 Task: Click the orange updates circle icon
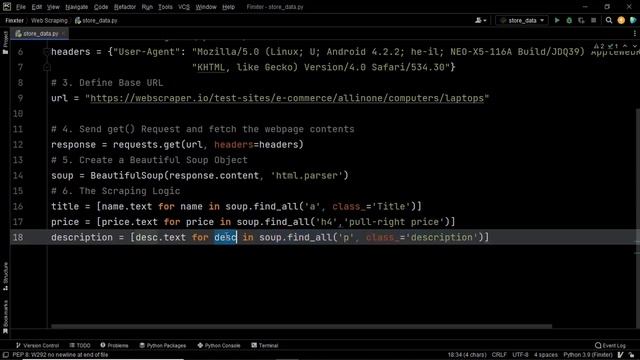[621, 20]
